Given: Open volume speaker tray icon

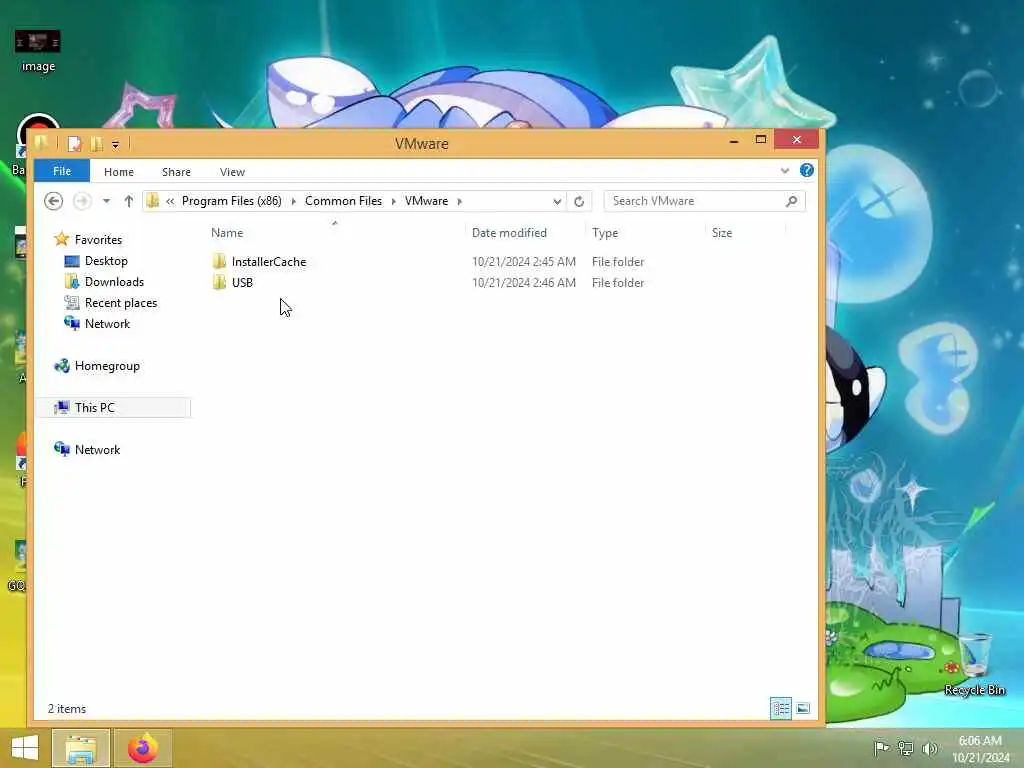Looking at the screenshot, I should 929,748.
